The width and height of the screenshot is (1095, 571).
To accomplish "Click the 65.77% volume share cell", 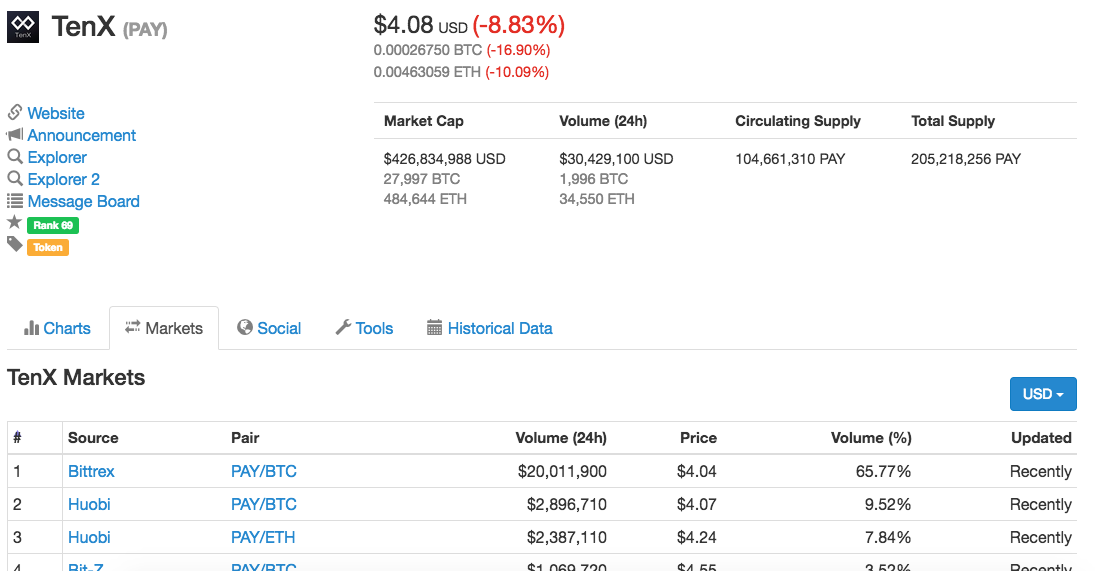I will point(883,471).
